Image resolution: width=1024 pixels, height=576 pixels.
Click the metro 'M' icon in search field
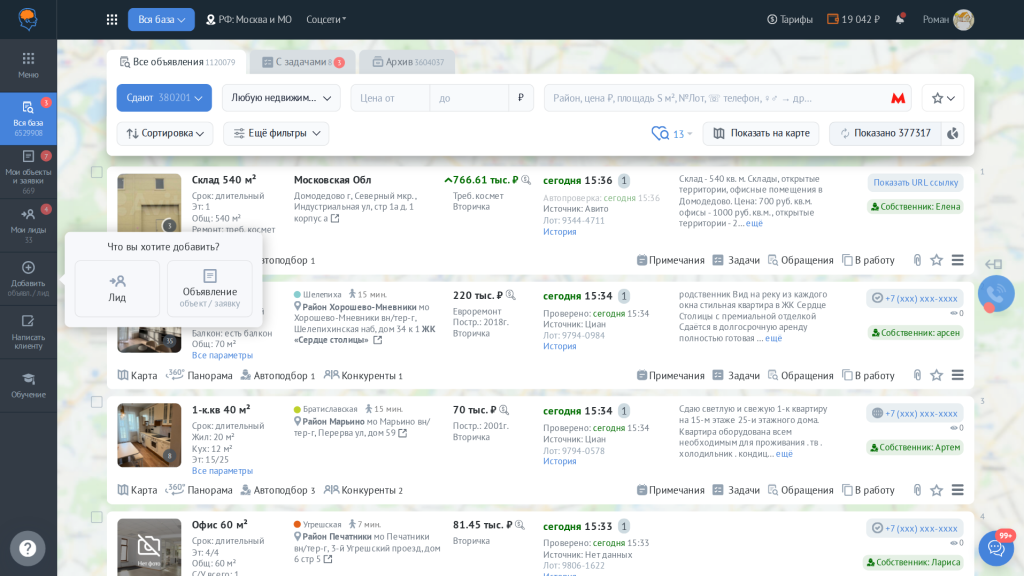[x=898, y=98]
